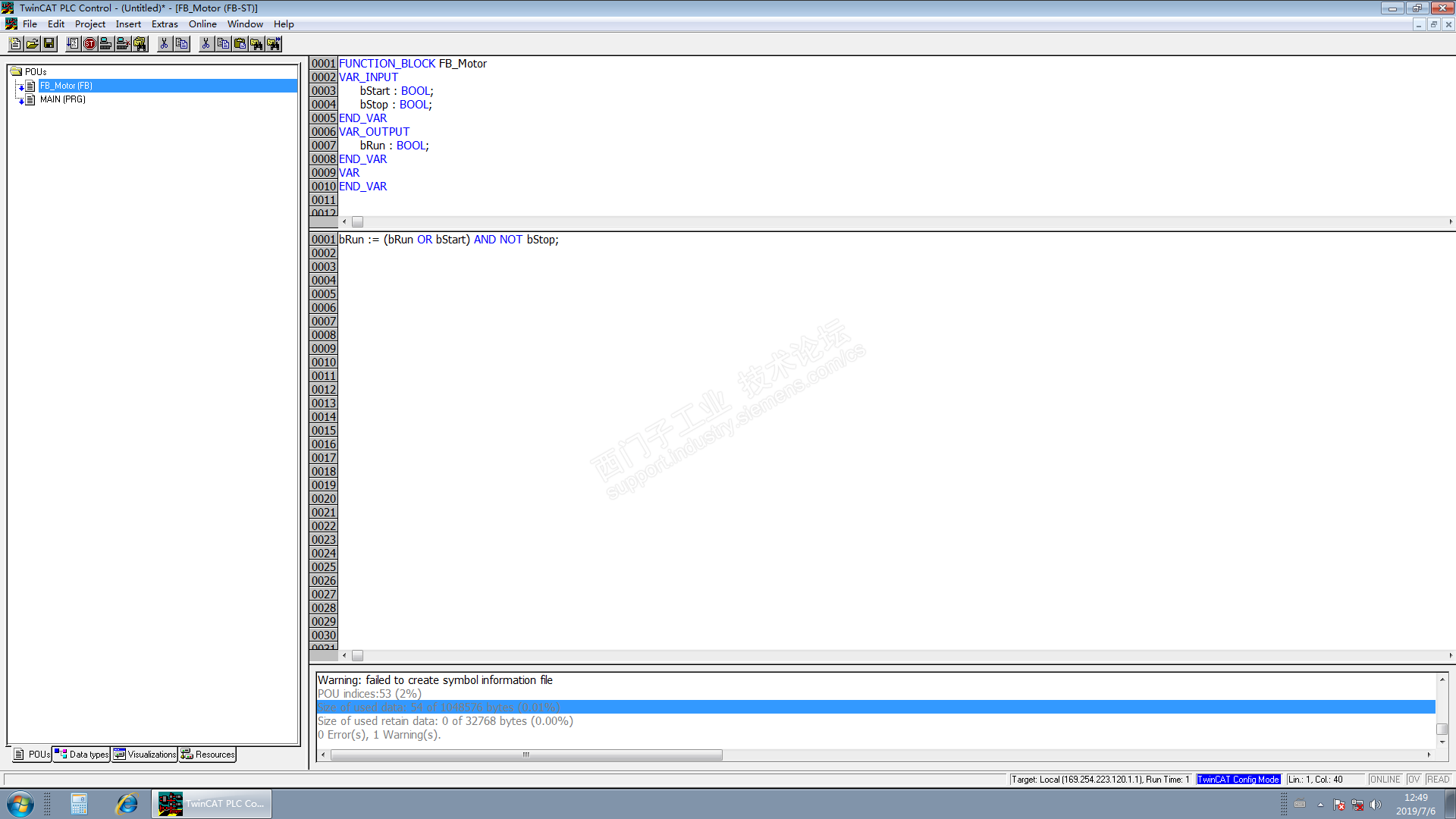Click the Paste clipboard toolbar icon
The image size is (1456, 819).
(x=240, y=44)
